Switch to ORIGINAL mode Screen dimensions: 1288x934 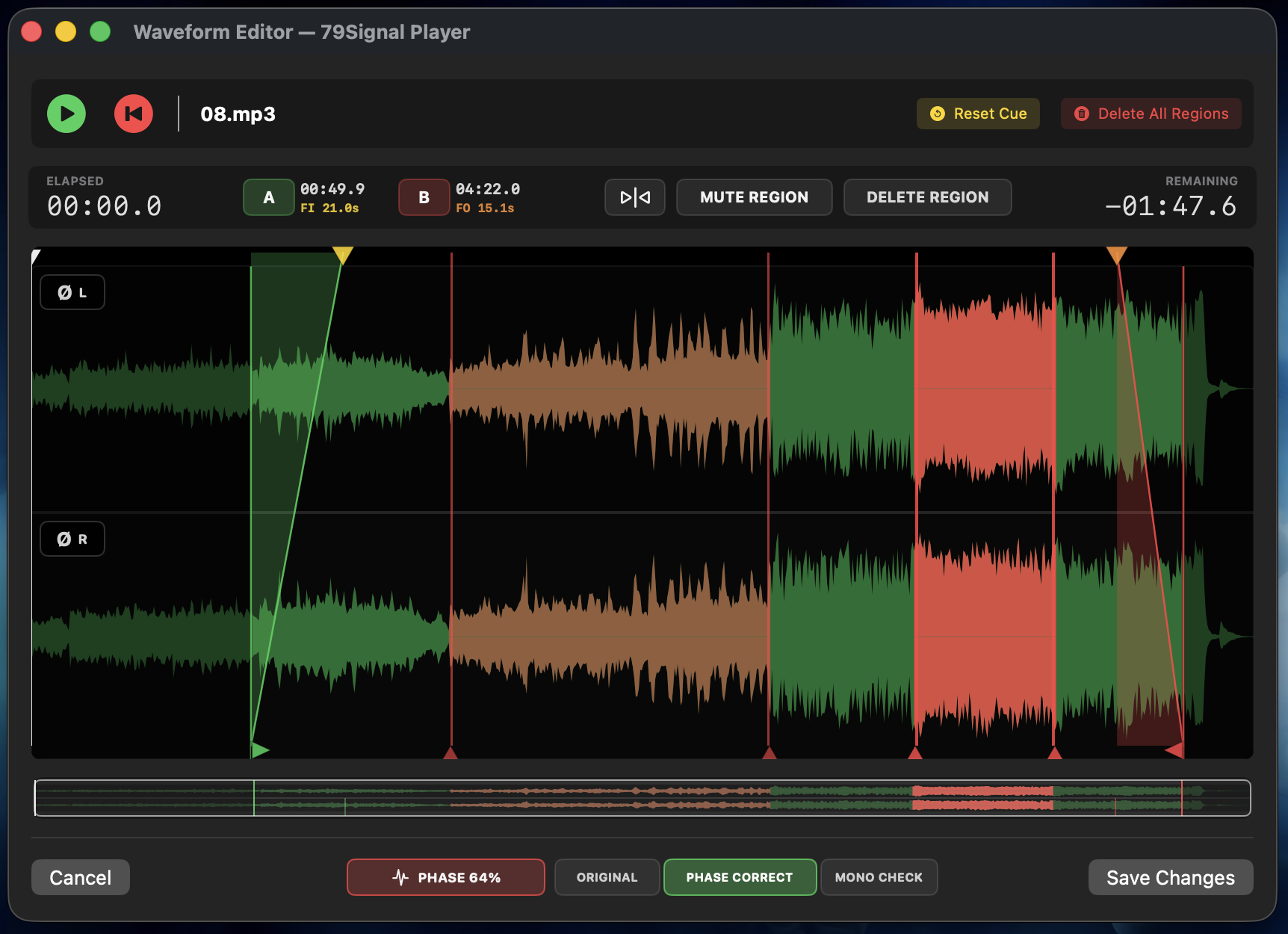[x=607, y=877]
